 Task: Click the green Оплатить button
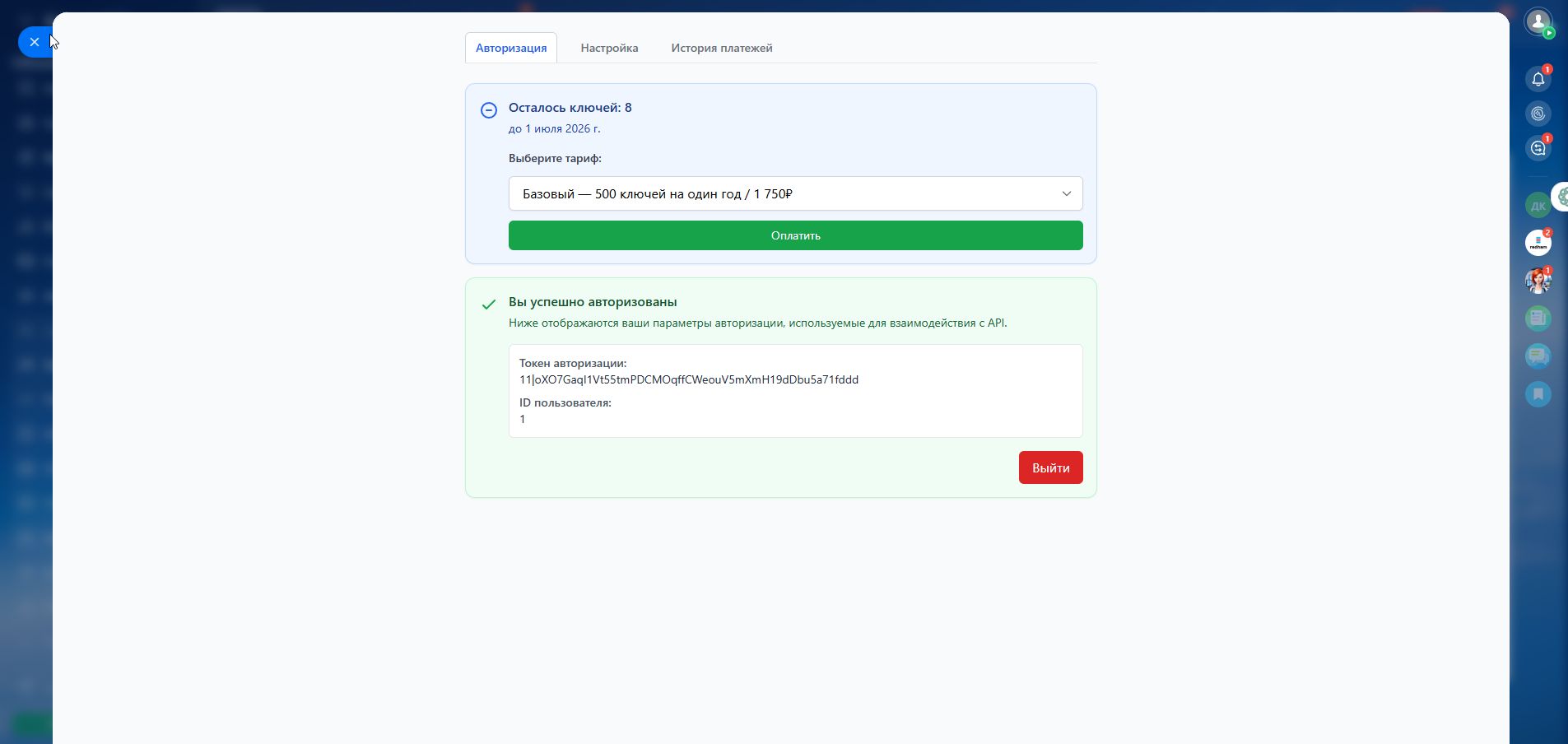click(796, 235)
